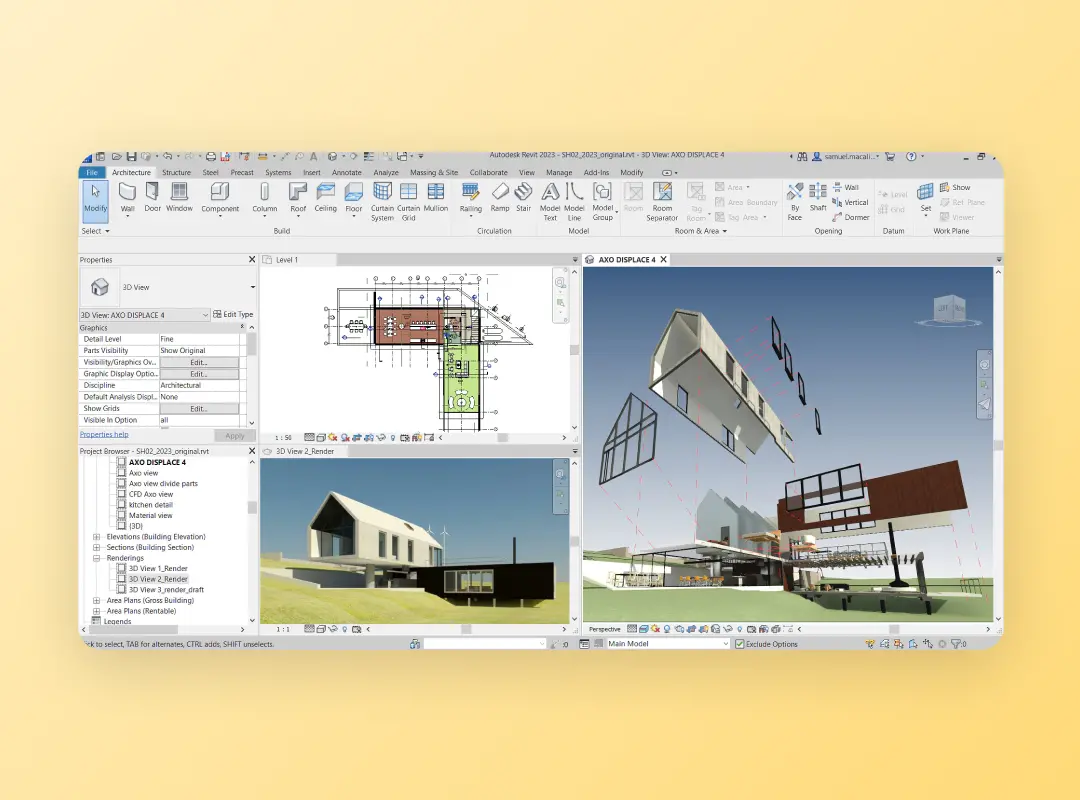1080x800 pixels.
Task: Expand the Elevations (Building Elevation) node
Action: [x=97, y=537]
